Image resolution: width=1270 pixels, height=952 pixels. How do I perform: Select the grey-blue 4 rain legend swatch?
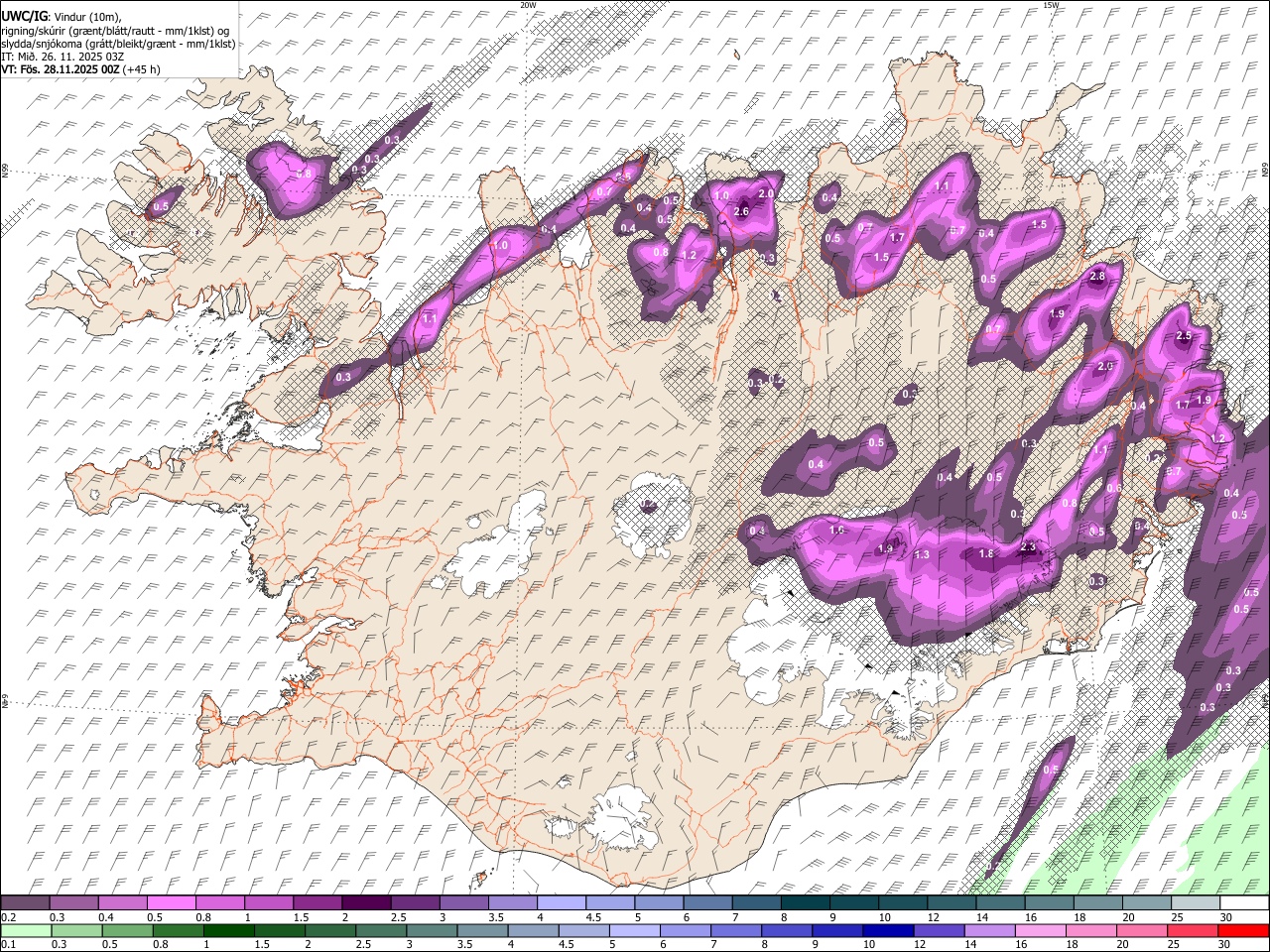(x=533, y=931)
